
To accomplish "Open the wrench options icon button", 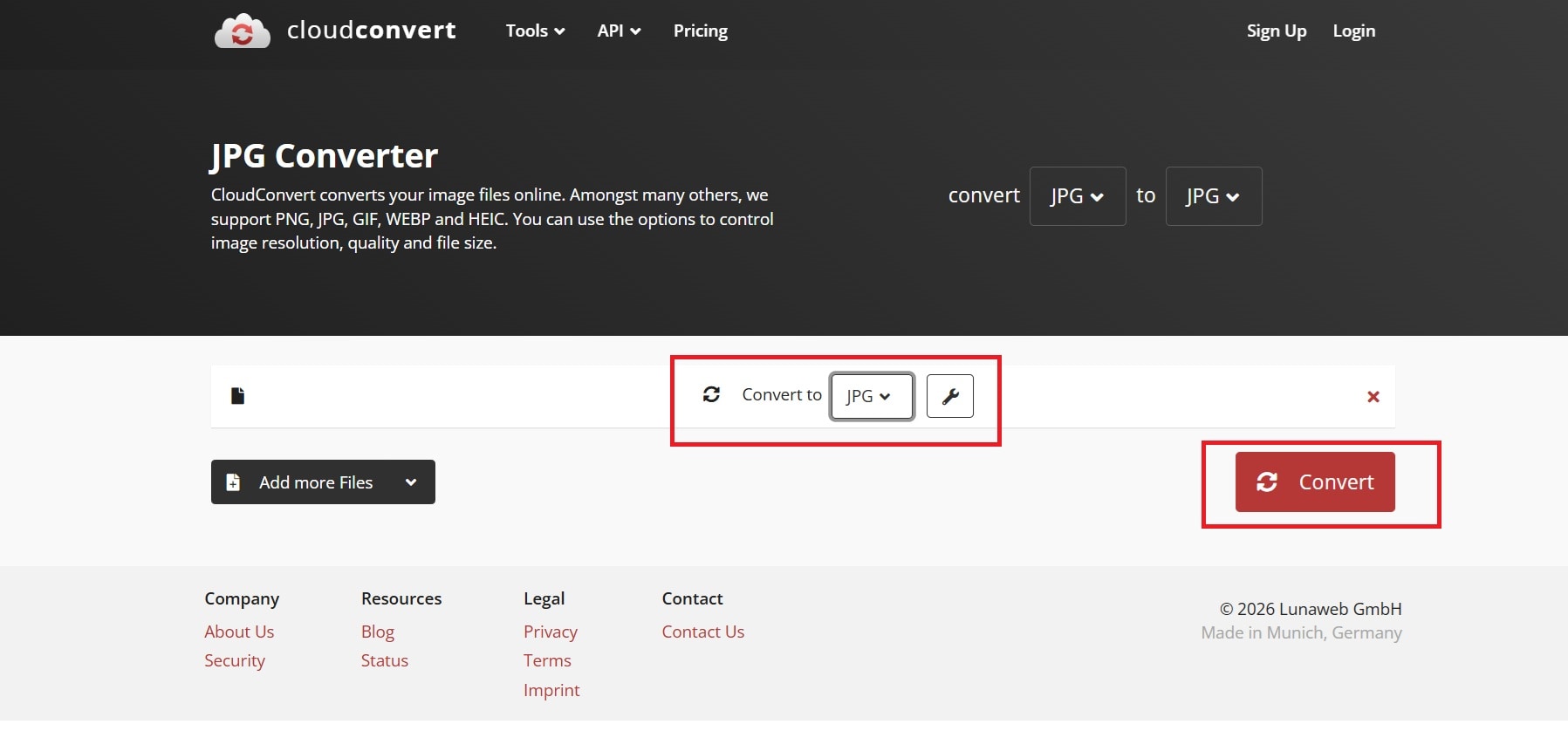I will pos(950,396).
